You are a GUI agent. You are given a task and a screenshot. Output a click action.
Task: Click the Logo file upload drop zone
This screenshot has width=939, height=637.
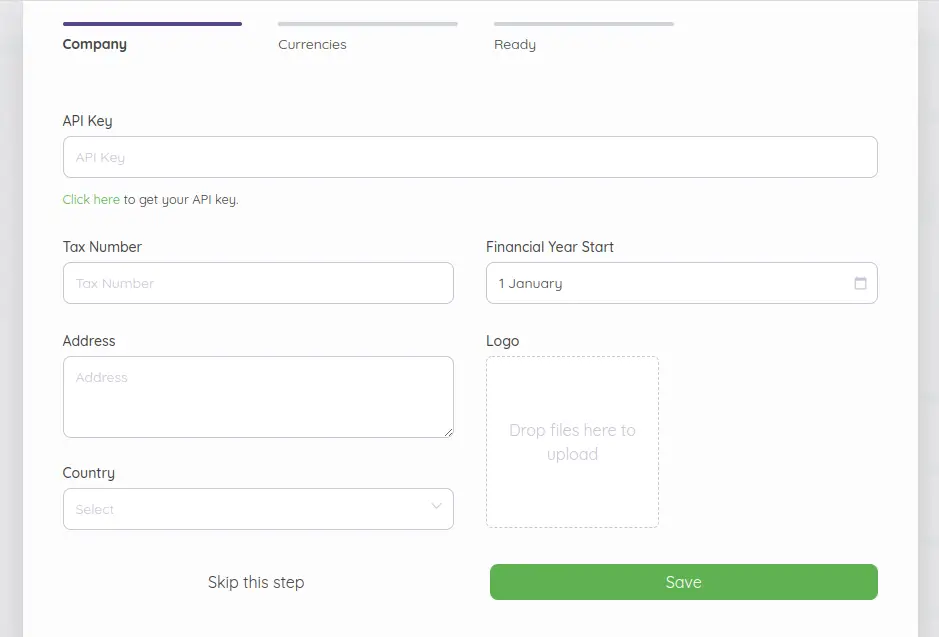tap(572, 442)
